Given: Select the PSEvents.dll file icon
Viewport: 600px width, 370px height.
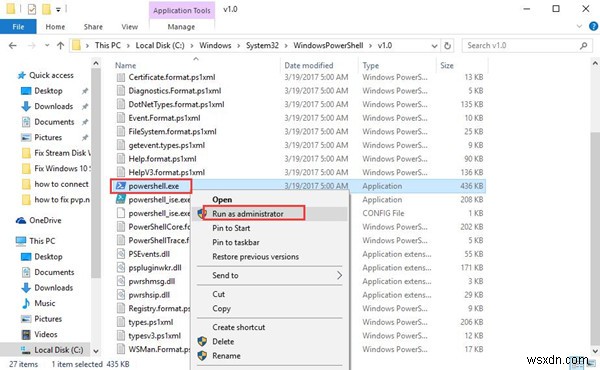Looking at the screenshot, I should pos(121,254).
